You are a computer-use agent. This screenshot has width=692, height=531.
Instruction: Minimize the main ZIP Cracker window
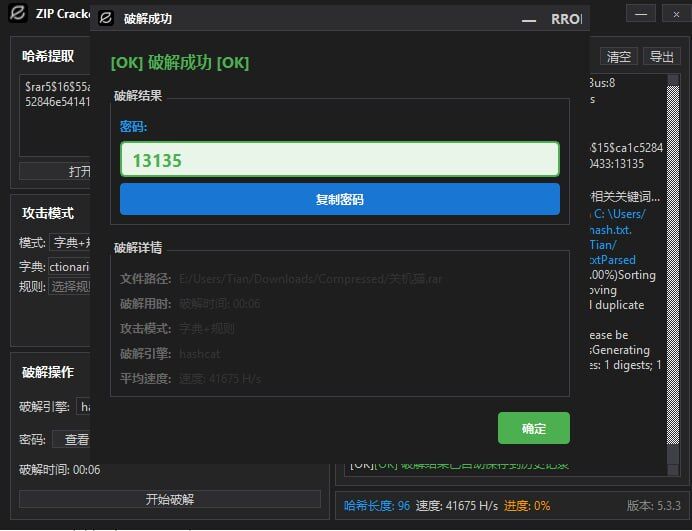coord(644,14)
